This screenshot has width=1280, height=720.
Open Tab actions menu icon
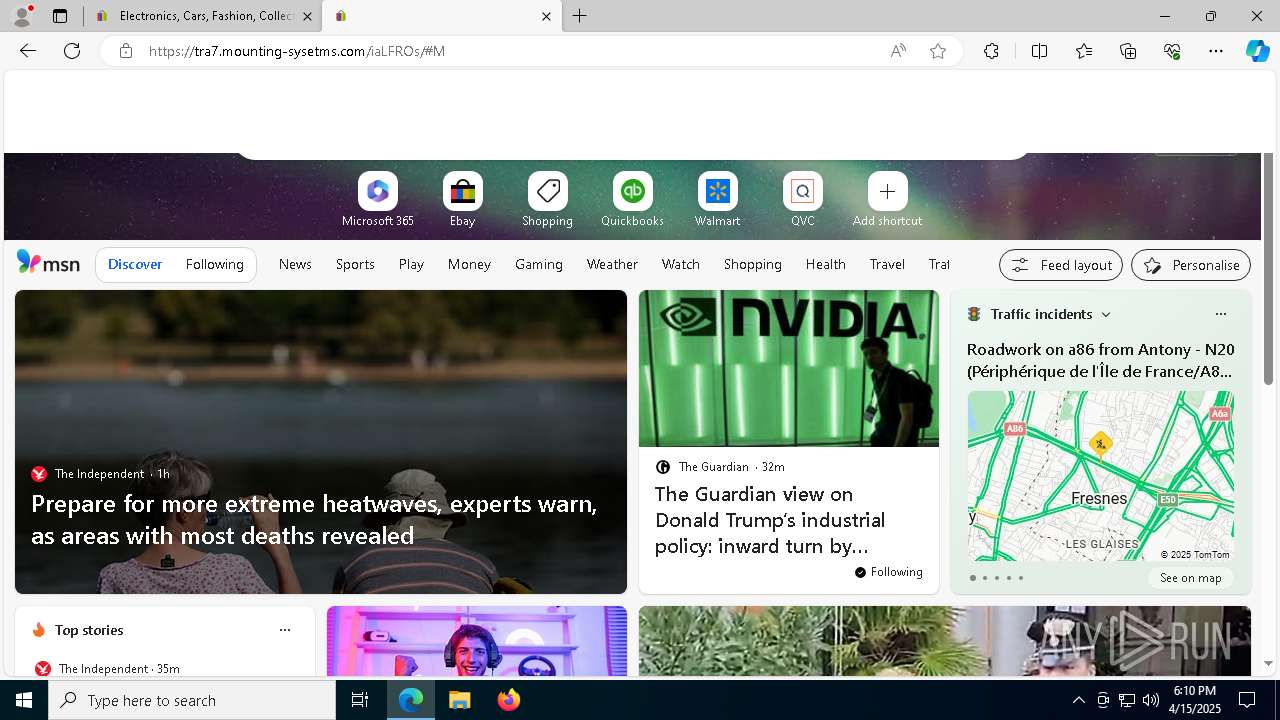(x=60, y=16)
